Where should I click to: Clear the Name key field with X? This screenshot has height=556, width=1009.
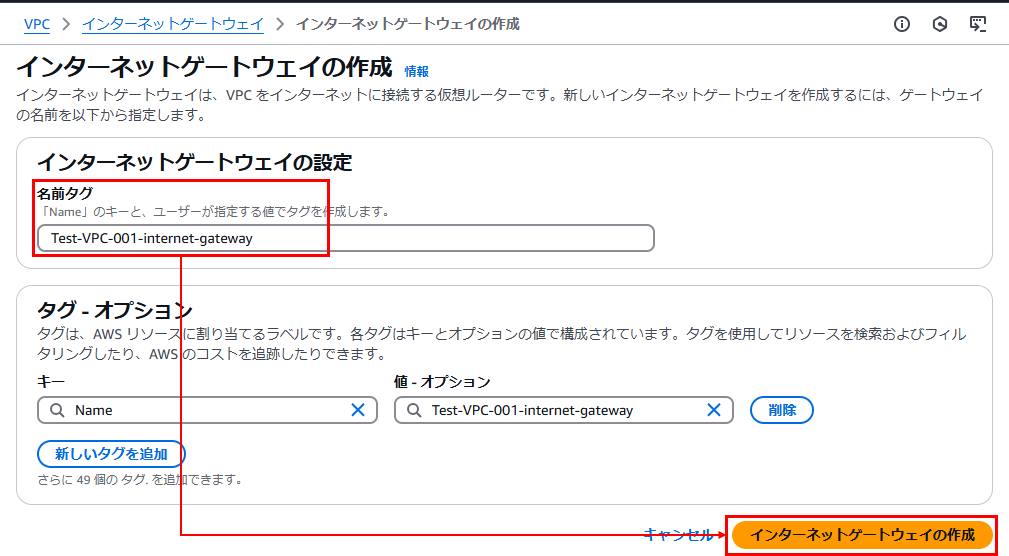pyautogui.click(x=358, y=410)
